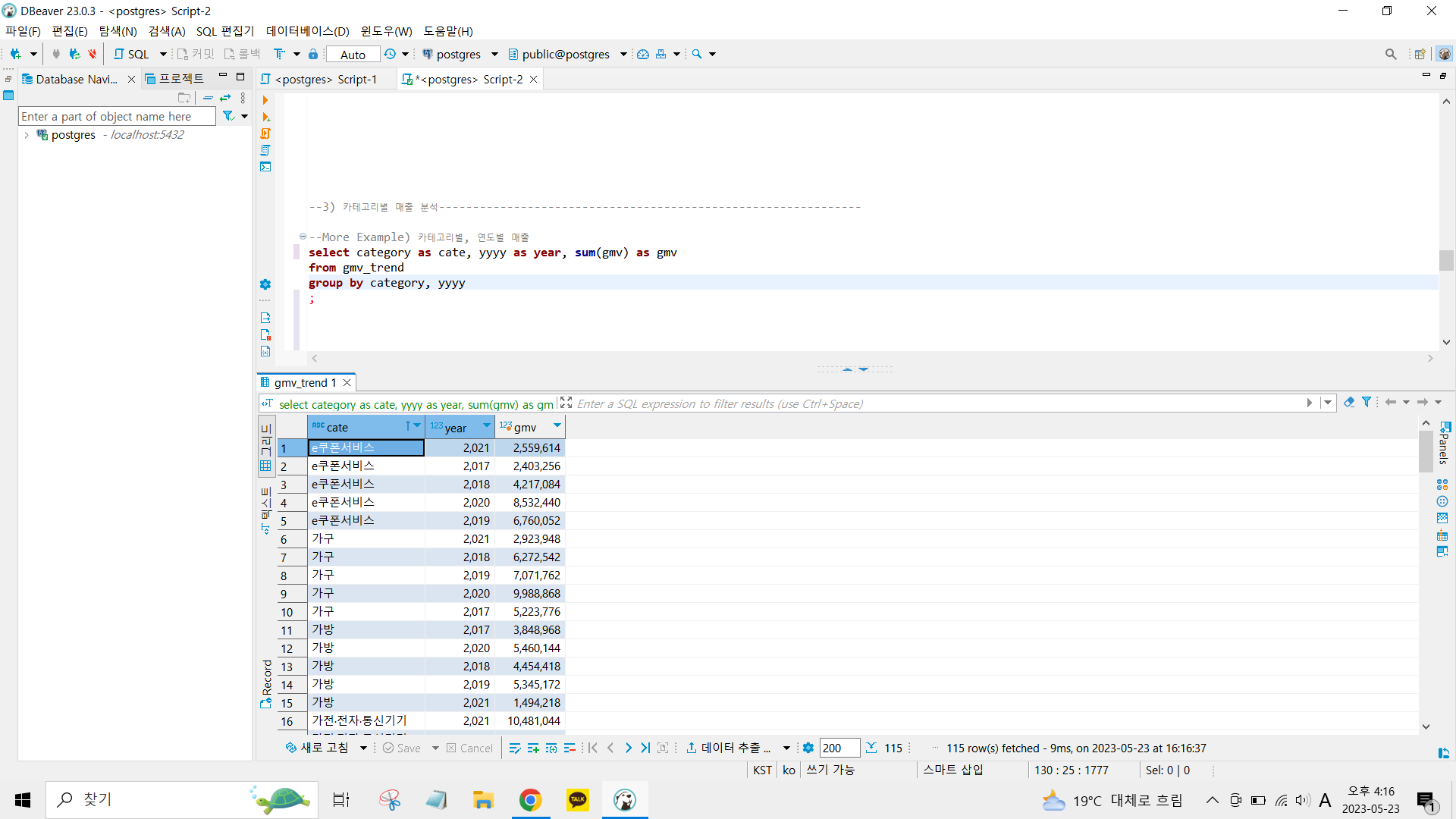Expand the postgres connection tree node
The height and width of the screenshot is (819, 1456).
pyautogui.click(x=27, y=135)
